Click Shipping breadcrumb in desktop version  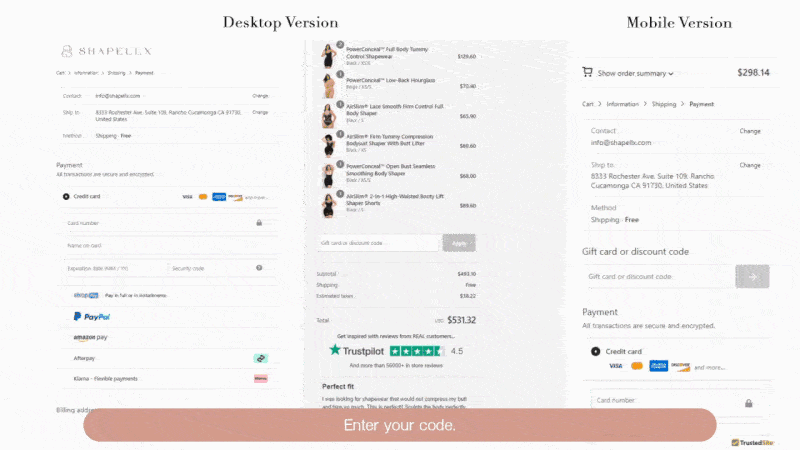point(116,73)
